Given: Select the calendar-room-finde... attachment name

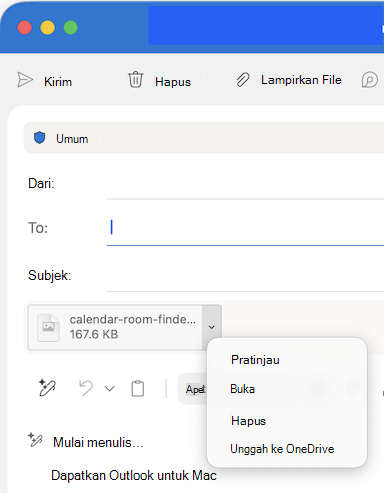Looking at the screenshot, I should pos(133,319).
